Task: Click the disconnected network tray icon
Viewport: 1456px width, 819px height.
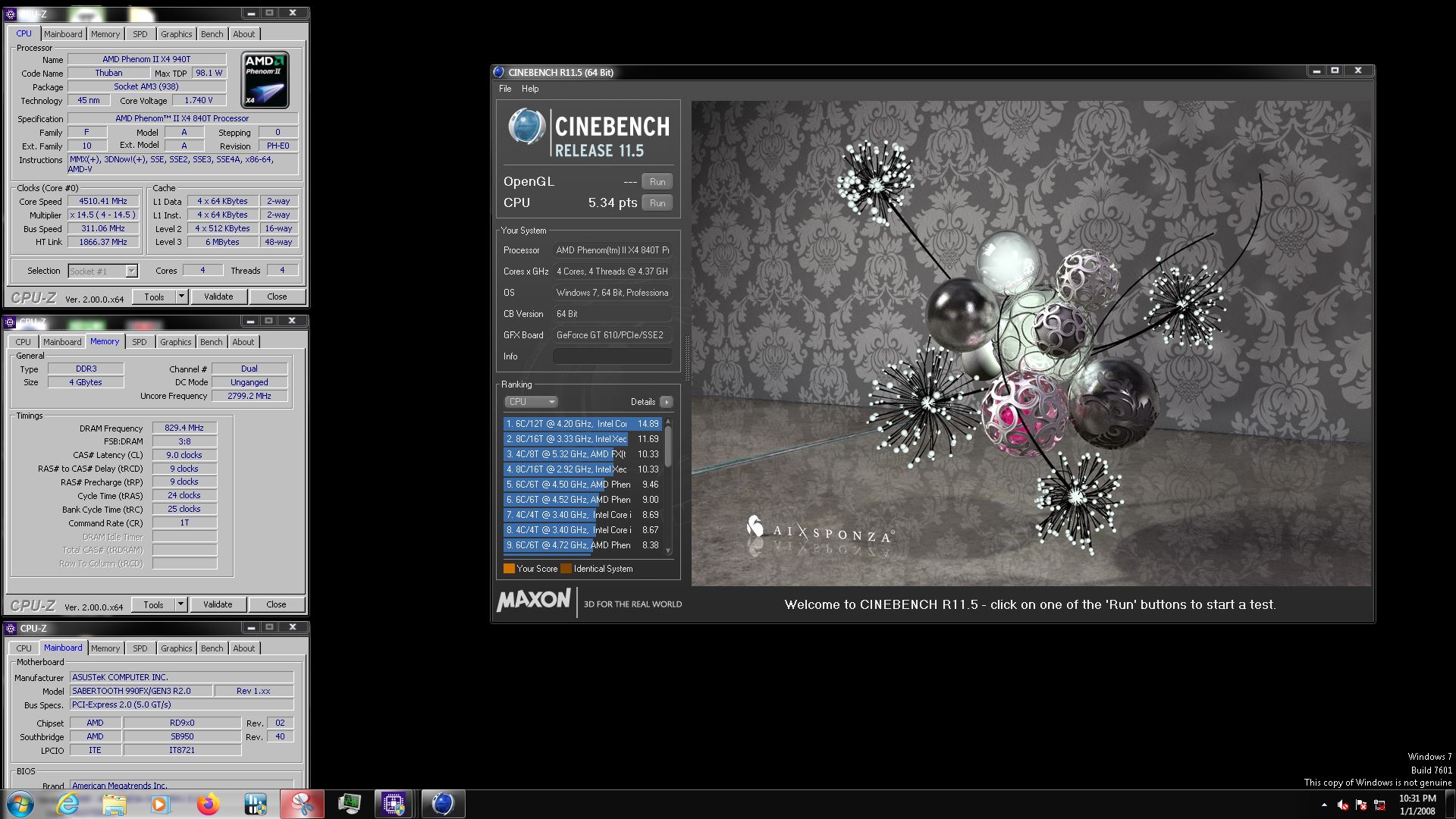Action: point(1380,805)
